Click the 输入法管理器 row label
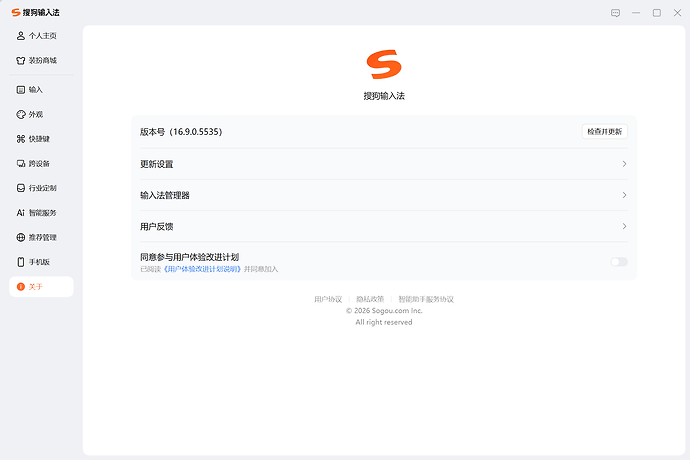 pos(165,195)
